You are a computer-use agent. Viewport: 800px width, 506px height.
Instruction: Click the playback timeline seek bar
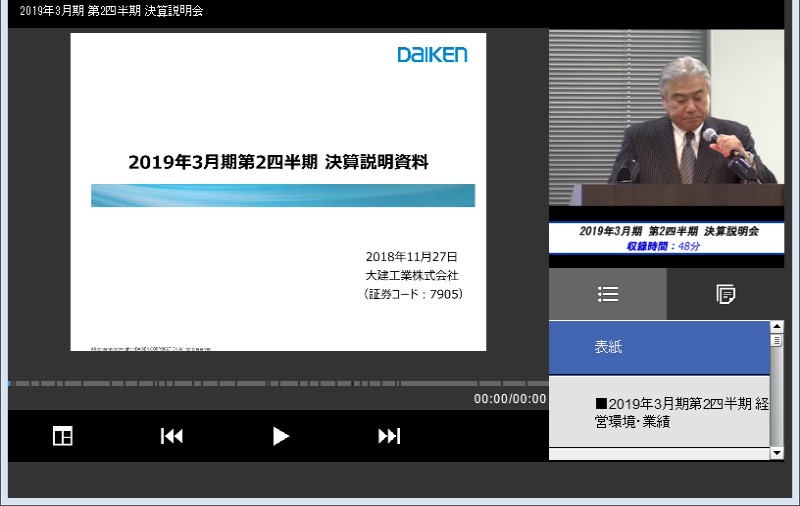tap(278, 383)
